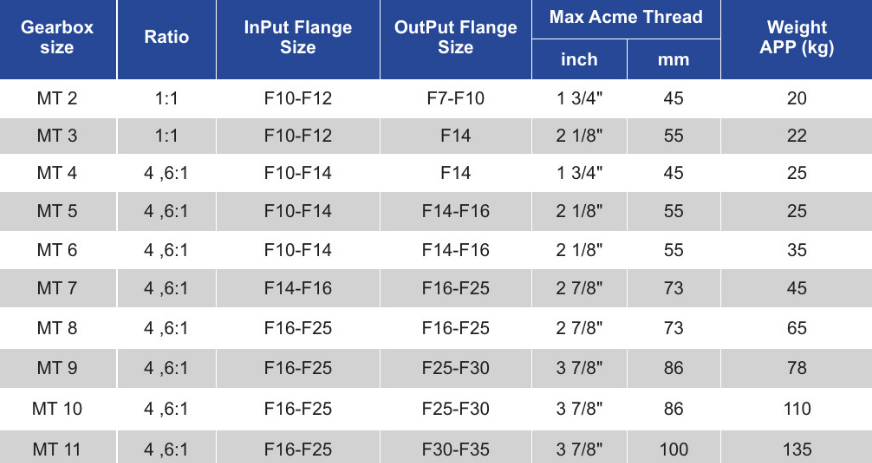Select the Weight APP (kg) header
The width and height of the screenshot is (872, 463).
click(796, 37)
